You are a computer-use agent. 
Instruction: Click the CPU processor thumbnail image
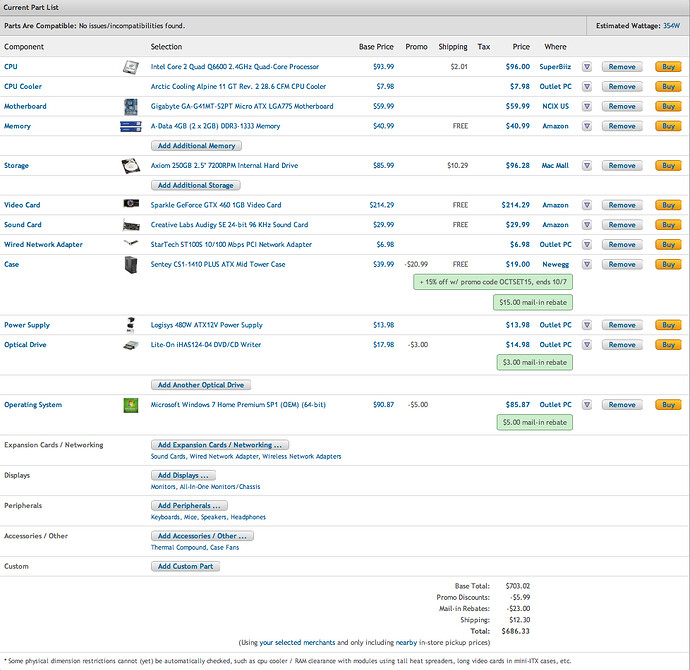(131, 67)
